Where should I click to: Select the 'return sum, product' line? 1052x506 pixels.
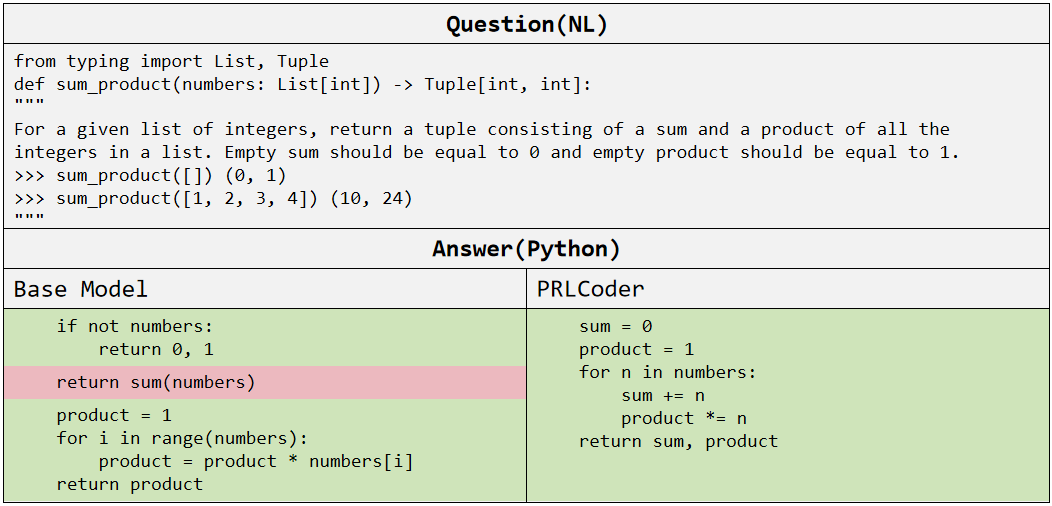point(678,441)
